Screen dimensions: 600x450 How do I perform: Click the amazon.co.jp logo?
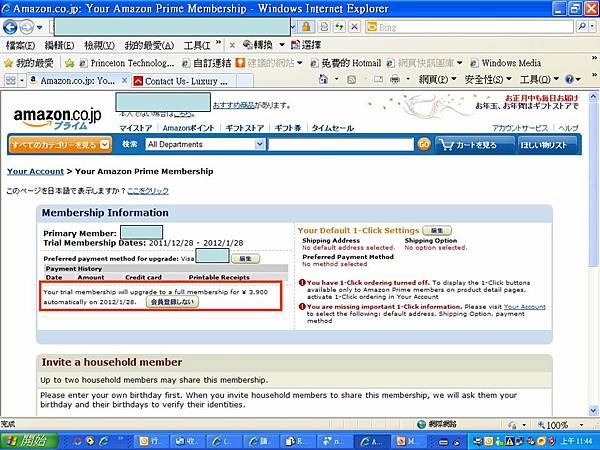pyautogui.click(x=57, y=118)
